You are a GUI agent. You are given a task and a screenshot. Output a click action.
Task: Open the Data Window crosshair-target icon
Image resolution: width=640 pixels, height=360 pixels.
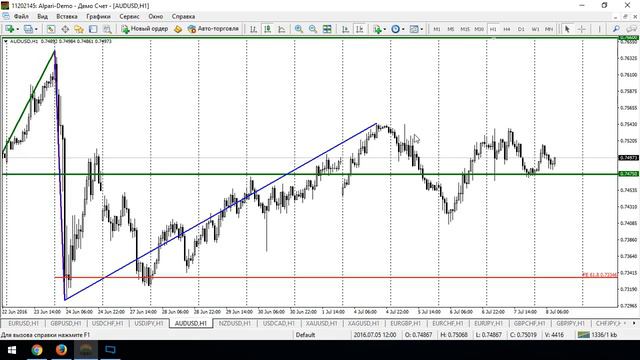point(65,29)
